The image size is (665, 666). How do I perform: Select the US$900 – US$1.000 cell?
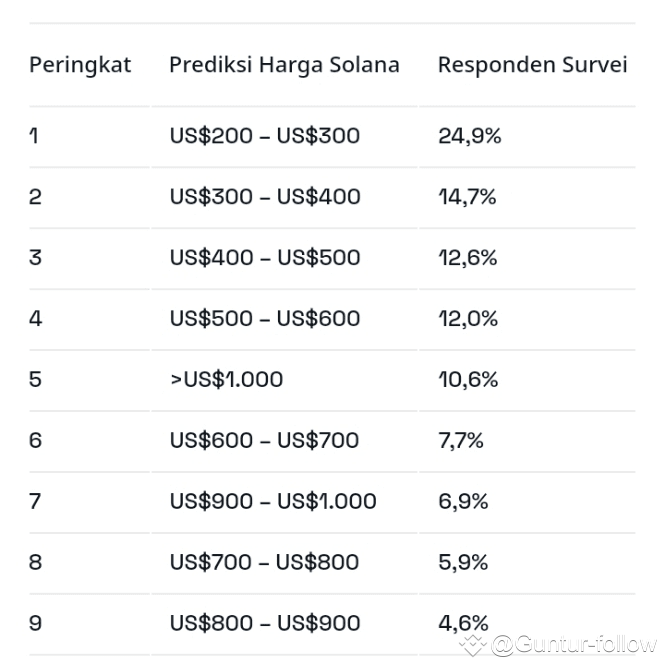272,502
